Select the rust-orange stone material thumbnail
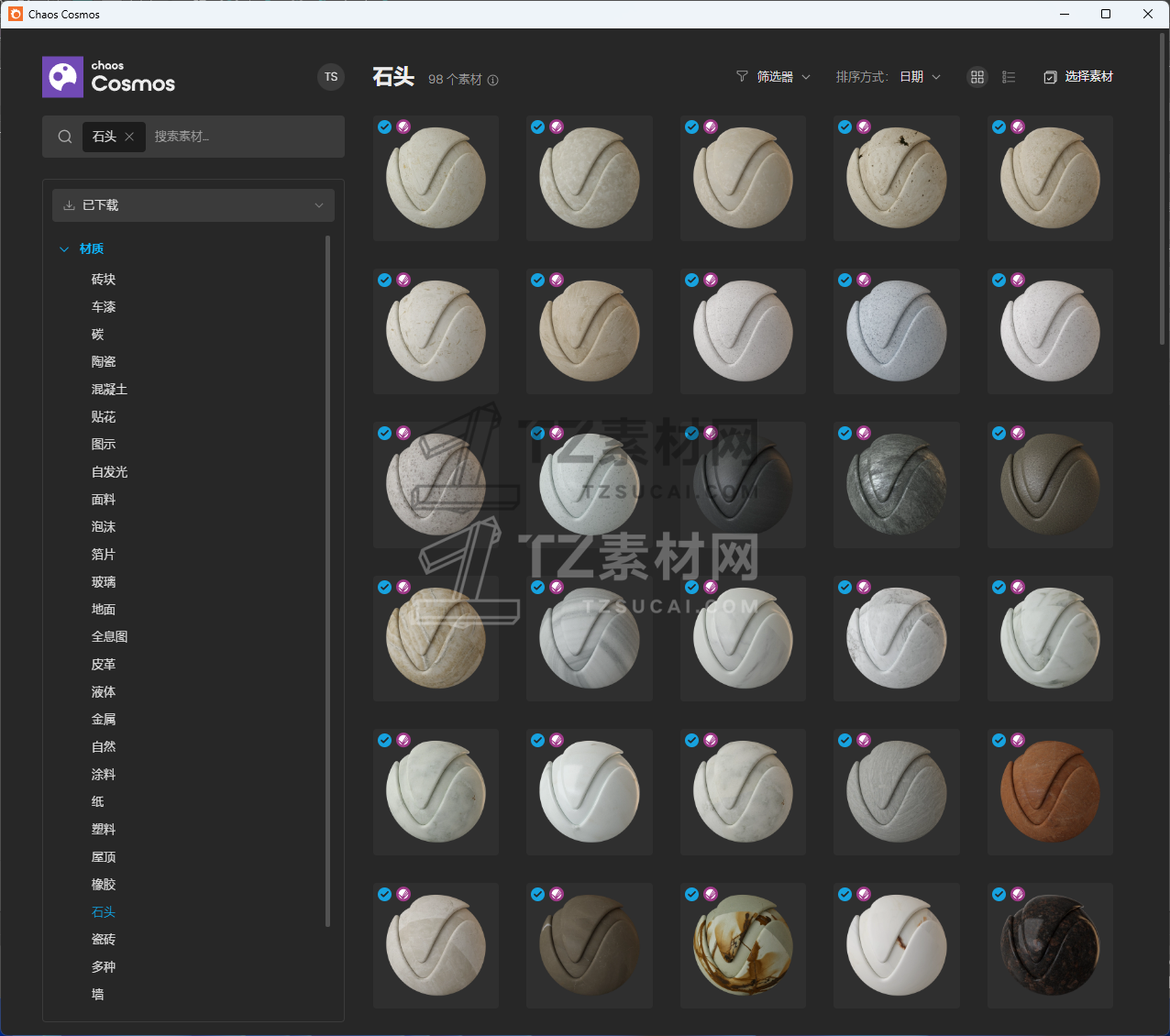1170x1036 pixels. pos(1050,792)
